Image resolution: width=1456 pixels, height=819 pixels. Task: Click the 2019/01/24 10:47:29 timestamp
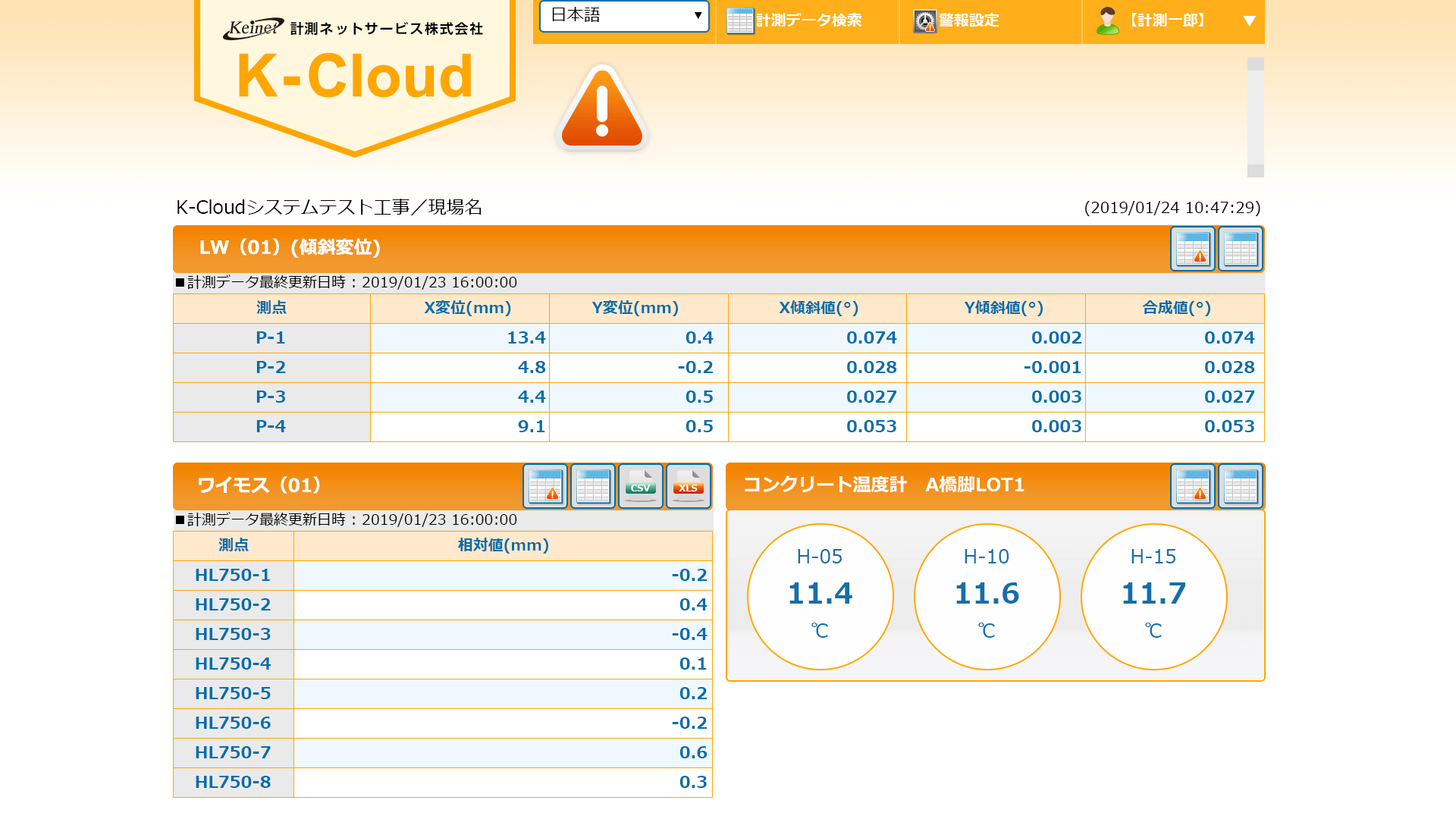click(x=1172, y=208)
